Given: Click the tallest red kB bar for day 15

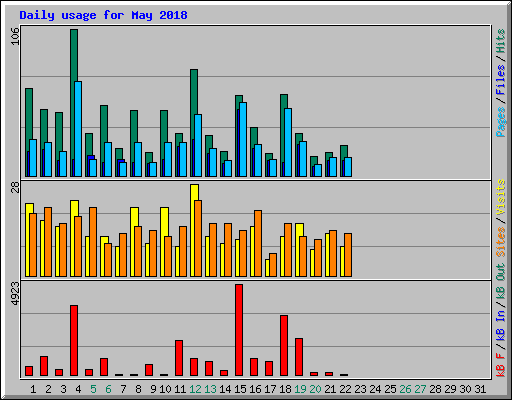Looking at the screenshot, I should point(239,330).
